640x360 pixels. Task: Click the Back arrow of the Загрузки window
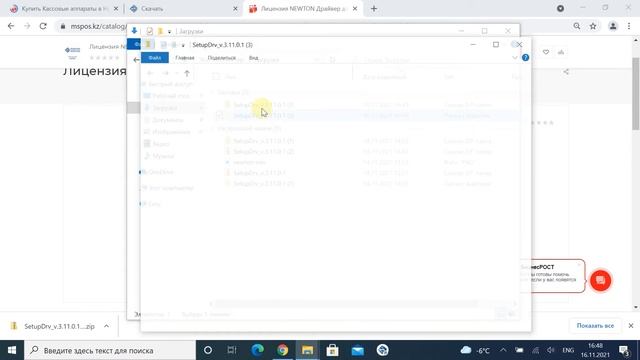pos(136,60)
